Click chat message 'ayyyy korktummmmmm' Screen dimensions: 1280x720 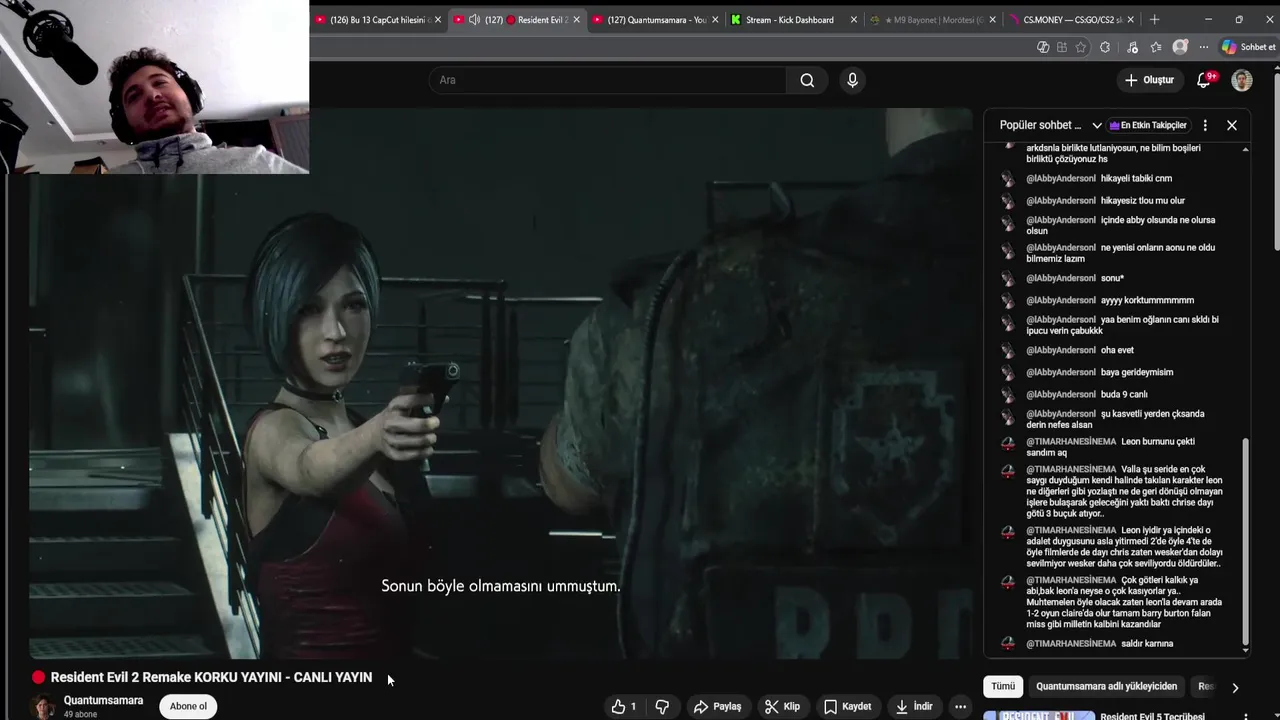click(x=1147, y=300)
